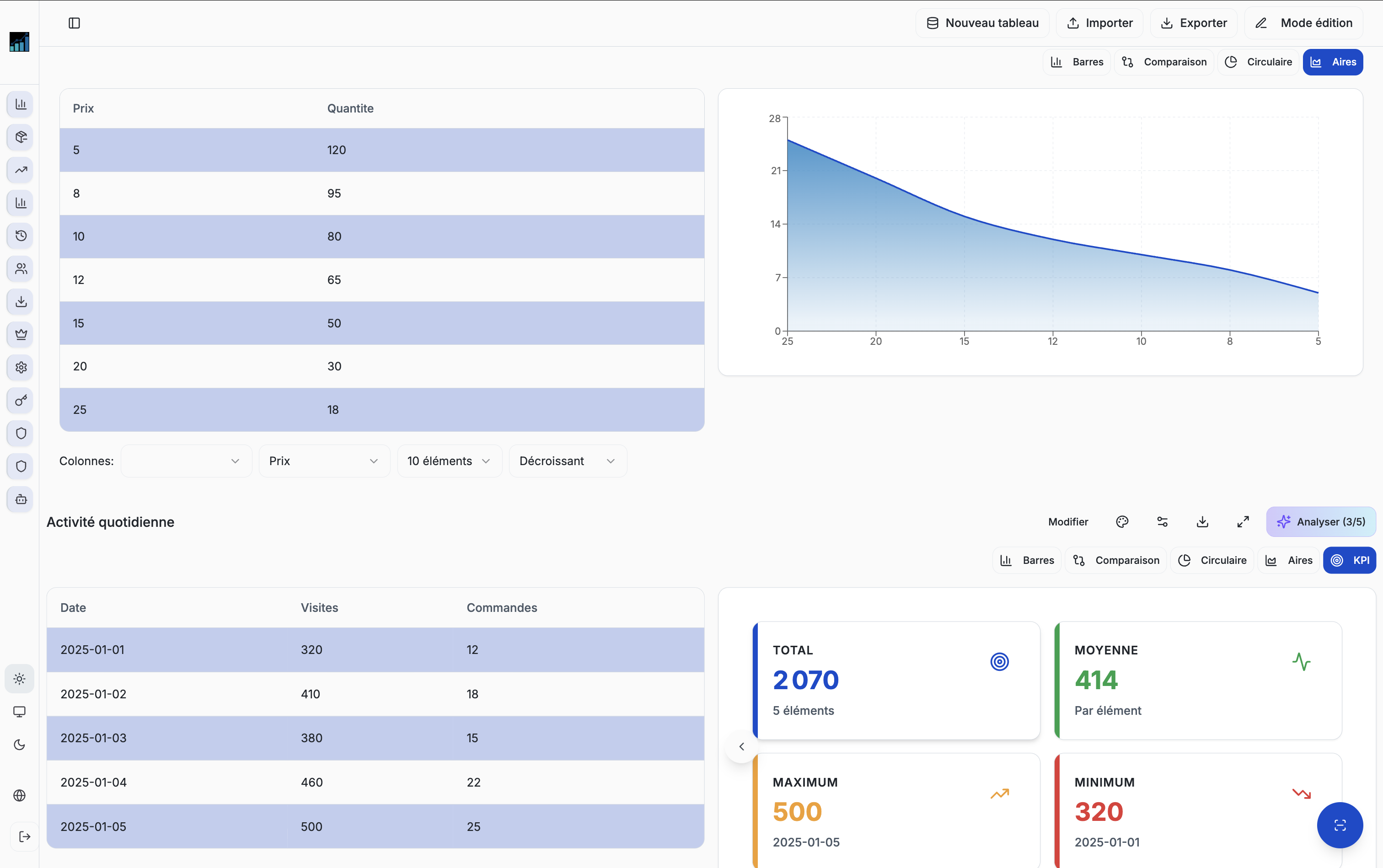Switch to light theme sun icon
The height and width of the screenshot is (868, 1383).
pyautogui.click(x=20, y=679)
